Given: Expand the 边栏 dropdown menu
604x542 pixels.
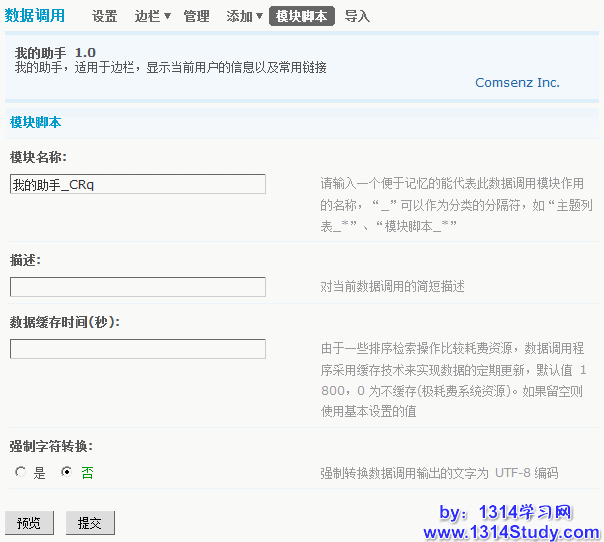Looking at the screenshot, I should coord(152,16).
